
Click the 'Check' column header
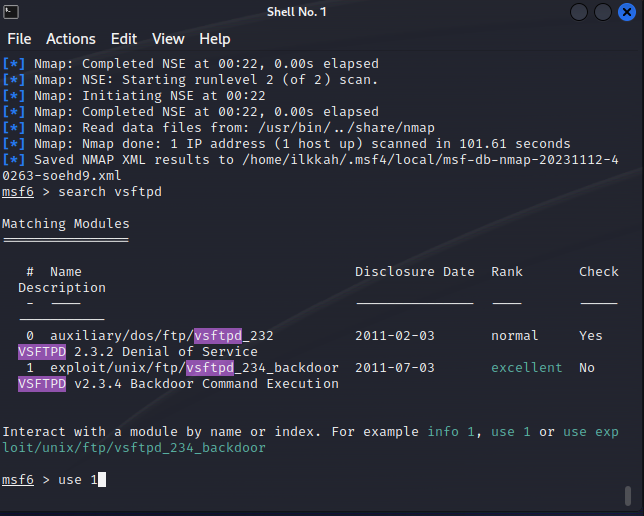pos(598,272)
